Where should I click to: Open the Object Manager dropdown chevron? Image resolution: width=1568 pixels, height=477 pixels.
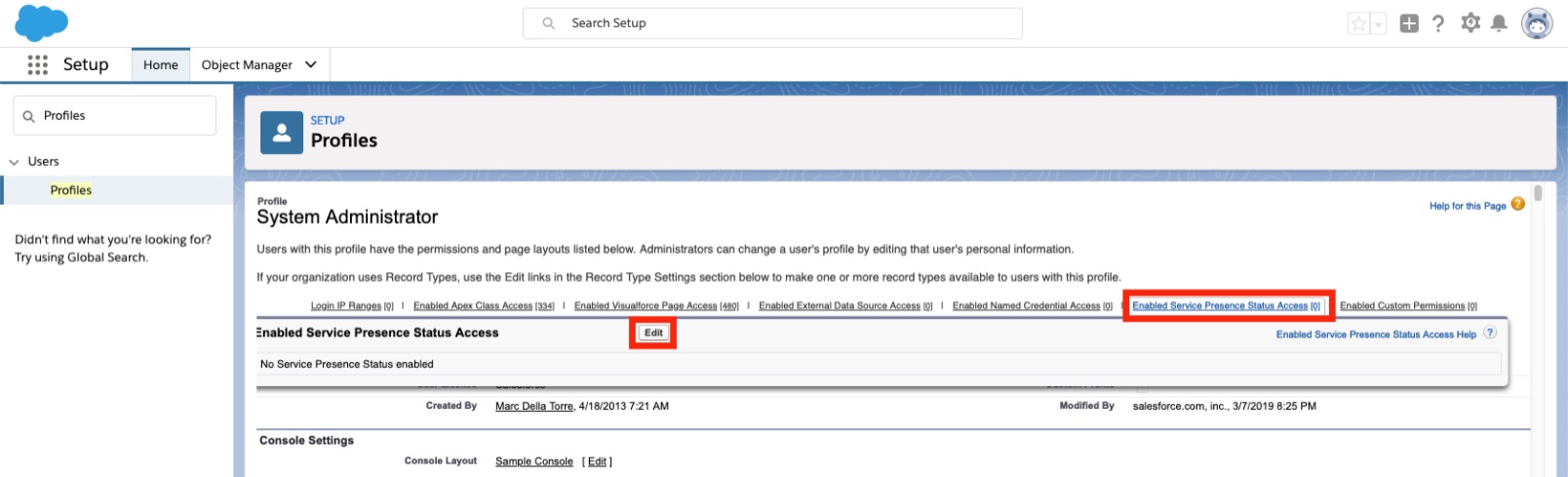[x=311, y=64]
